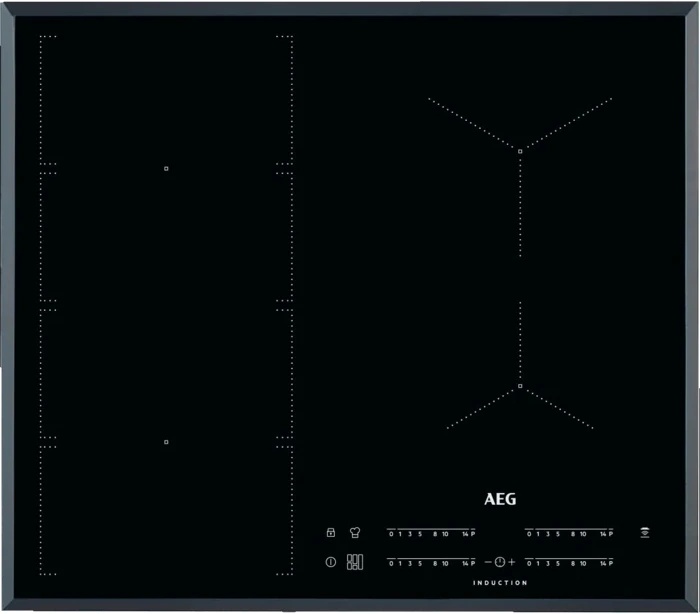The width and height of the screenshot is (700, 614).
Task: Tap the chef hat function icon
Action: point(354,532)
